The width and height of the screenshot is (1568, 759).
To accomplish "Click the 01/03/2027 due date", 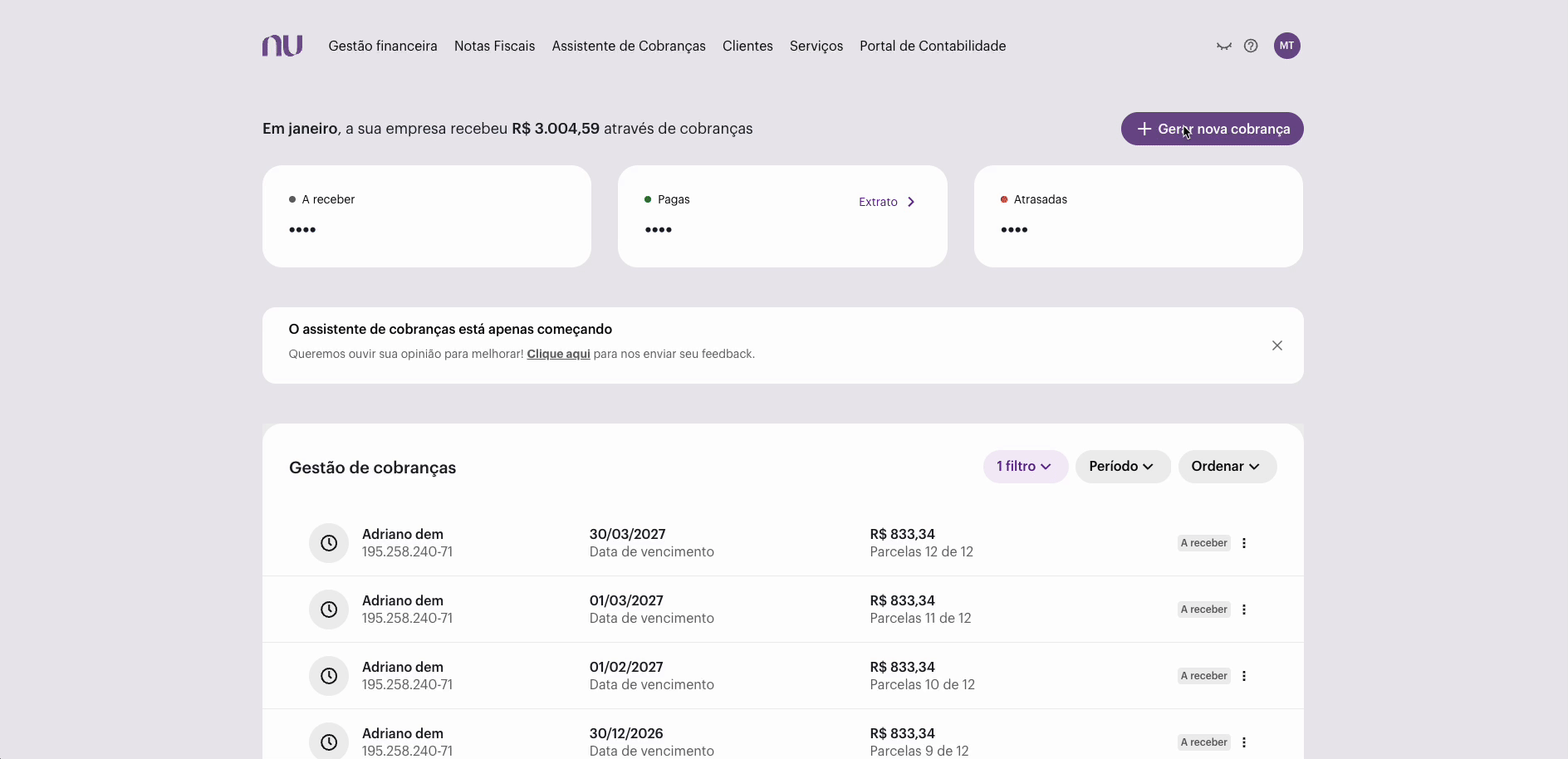I will tap(627, 600).
